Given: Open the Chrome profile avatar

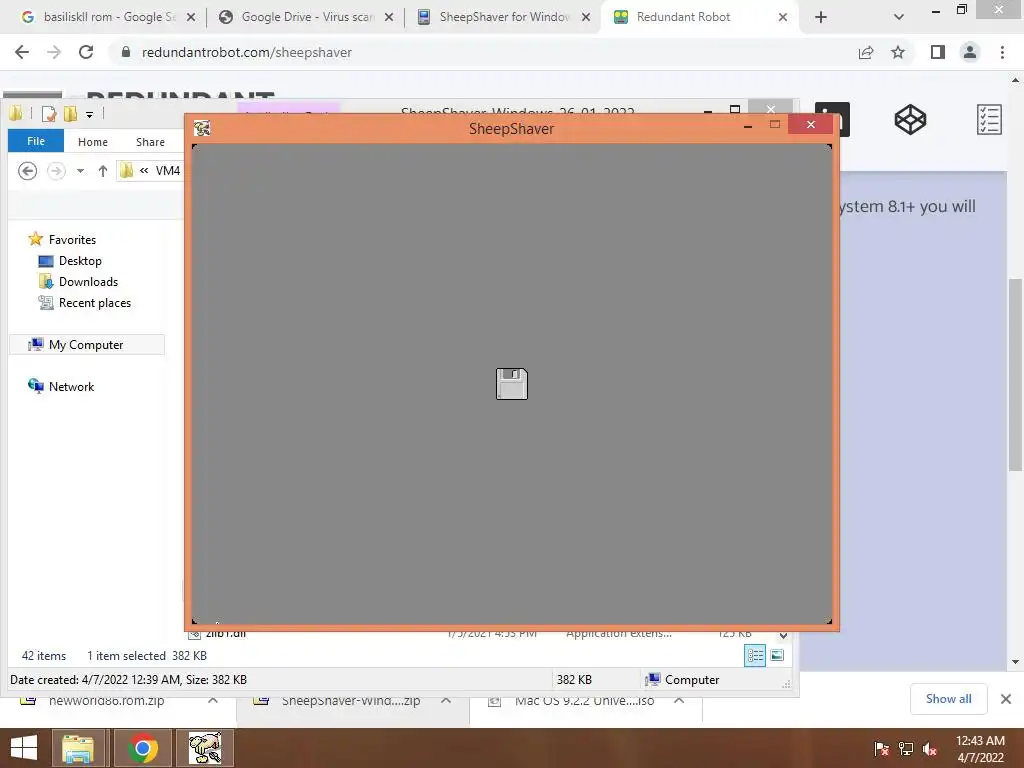Looking at the screenshot, I should pyautogui.click(x=970, y=52).
